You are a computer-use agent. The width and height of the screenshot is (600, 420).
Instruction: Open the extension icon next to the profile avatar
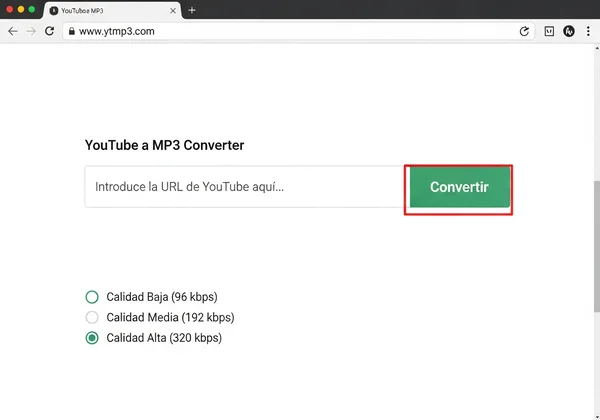tap(549, 31)
